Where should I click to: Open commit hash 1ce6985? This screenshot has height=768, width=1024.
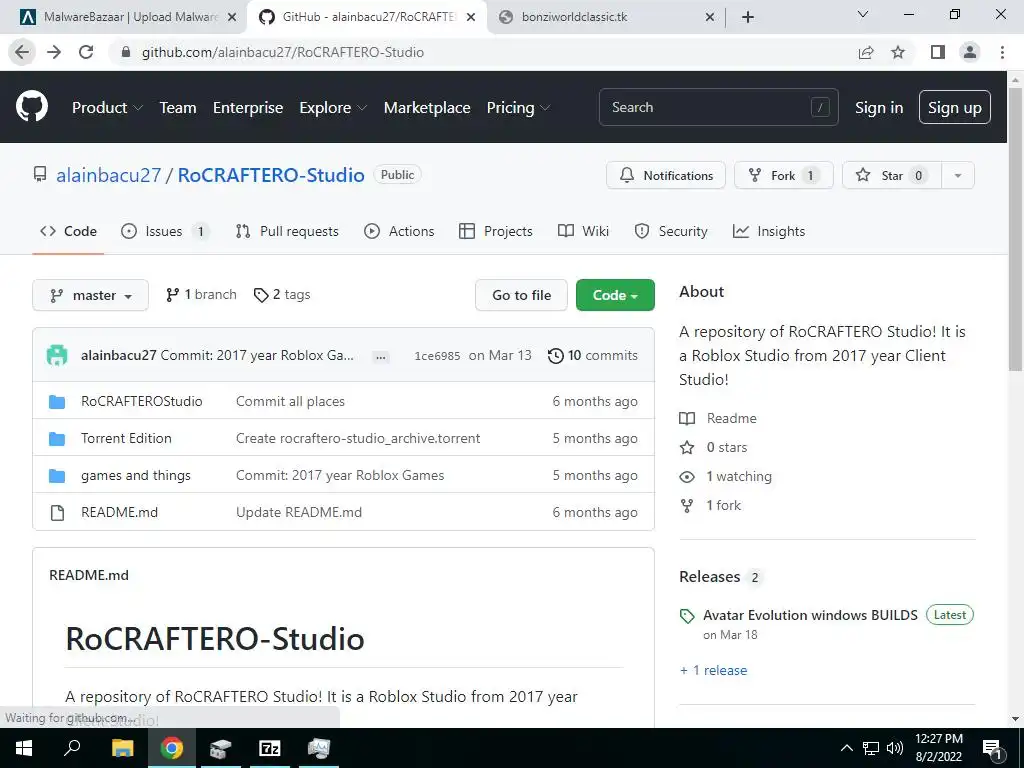tap(437, 356)
